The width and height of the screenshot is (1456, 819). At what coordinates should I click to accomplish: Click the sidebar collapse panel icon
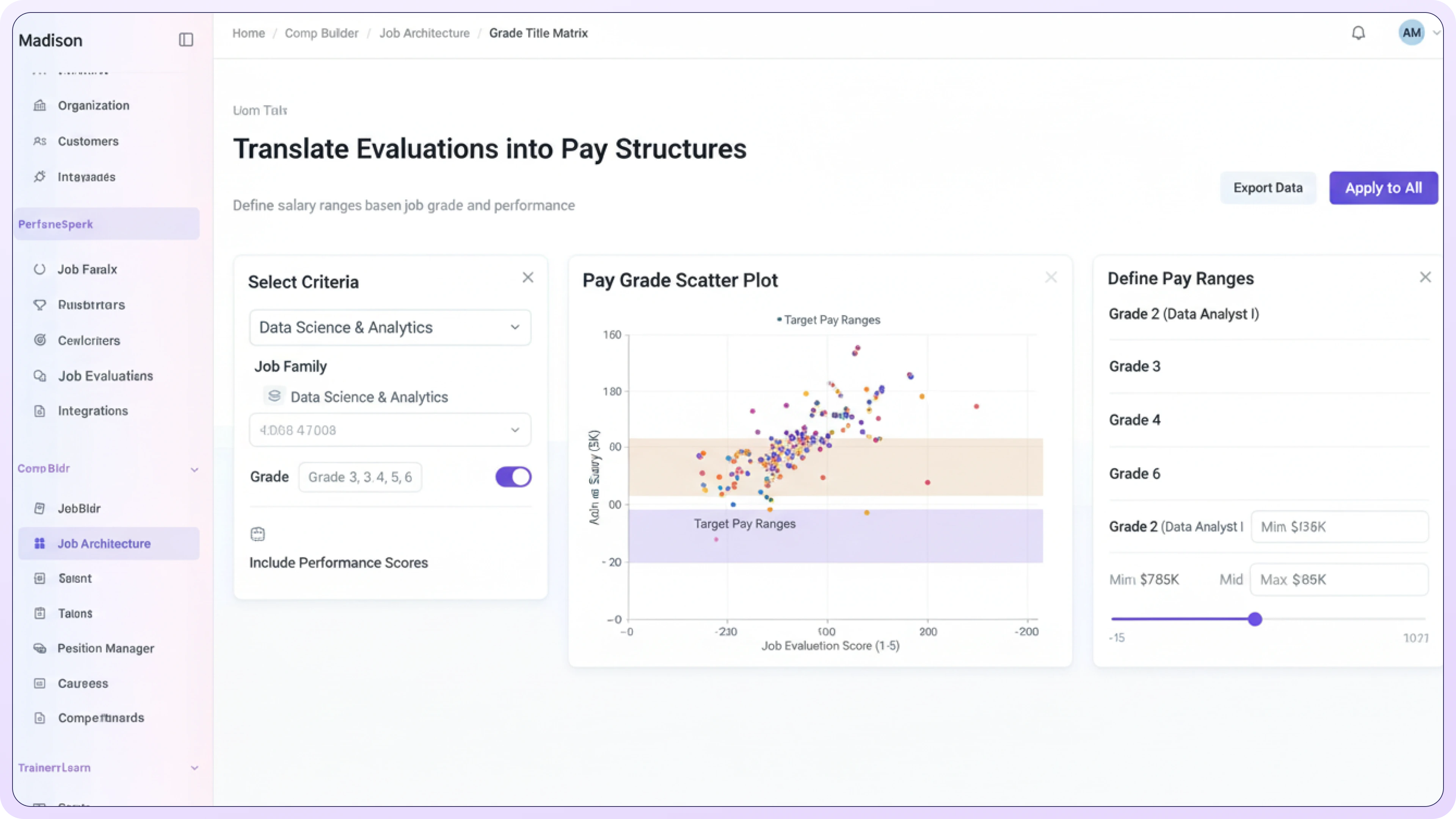(x=186, y=39)
